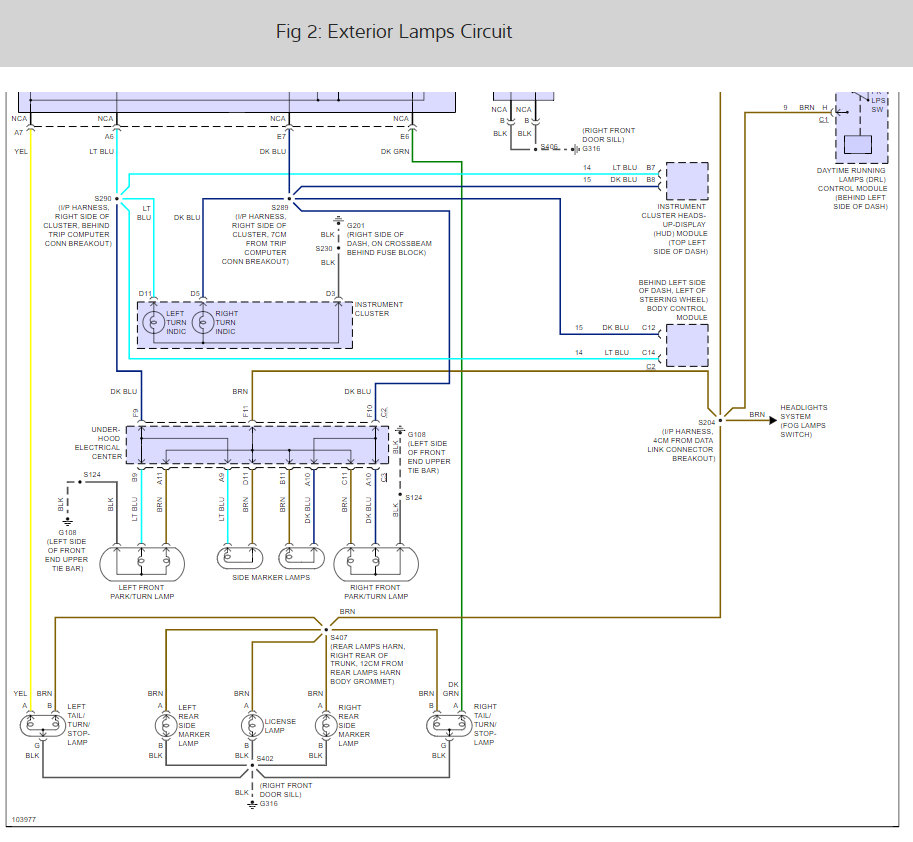Click the F9 pin label
This screenshot has width=913, height=842.
point(135,413)
